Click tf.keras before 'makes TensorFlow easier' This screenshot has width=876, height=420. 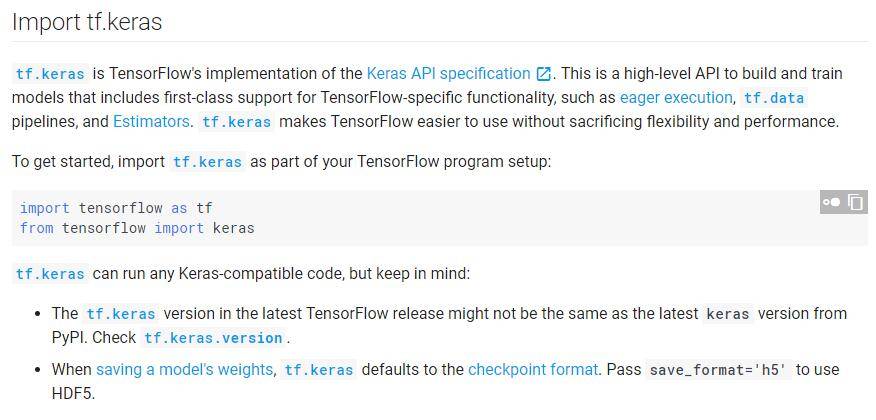click(237, 122)
